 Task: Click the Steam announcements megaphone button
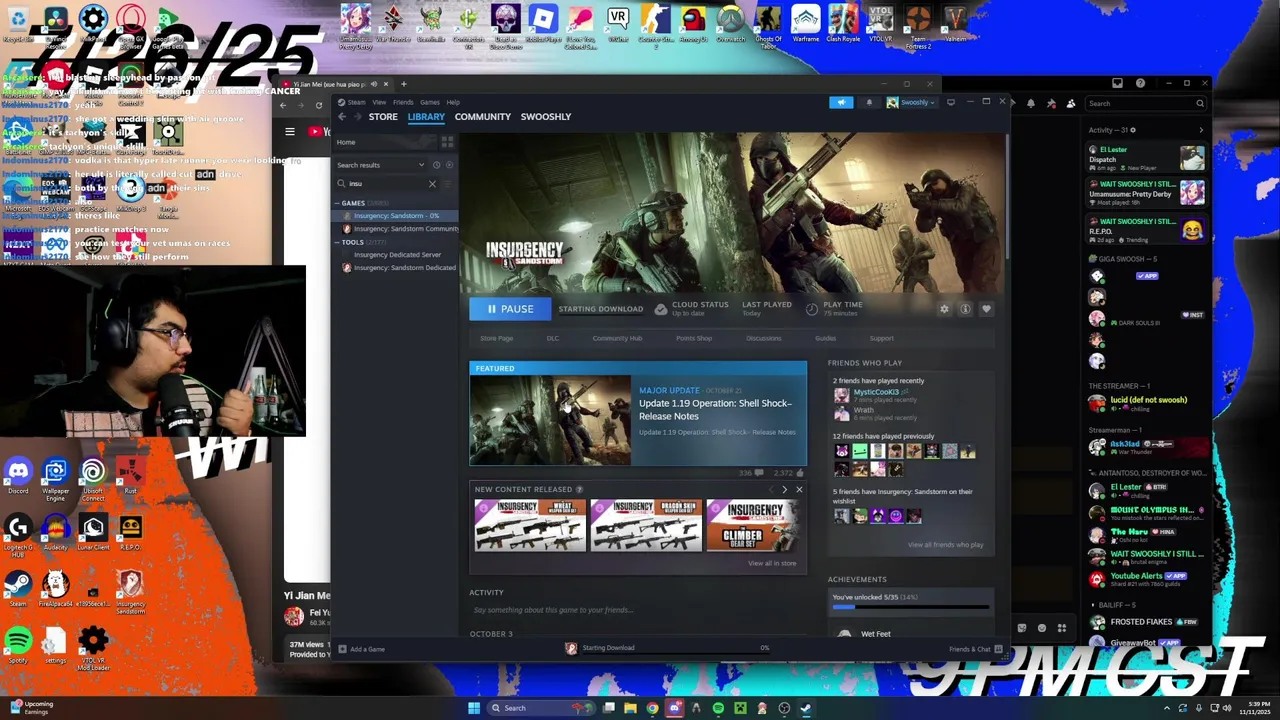(841, 102)
